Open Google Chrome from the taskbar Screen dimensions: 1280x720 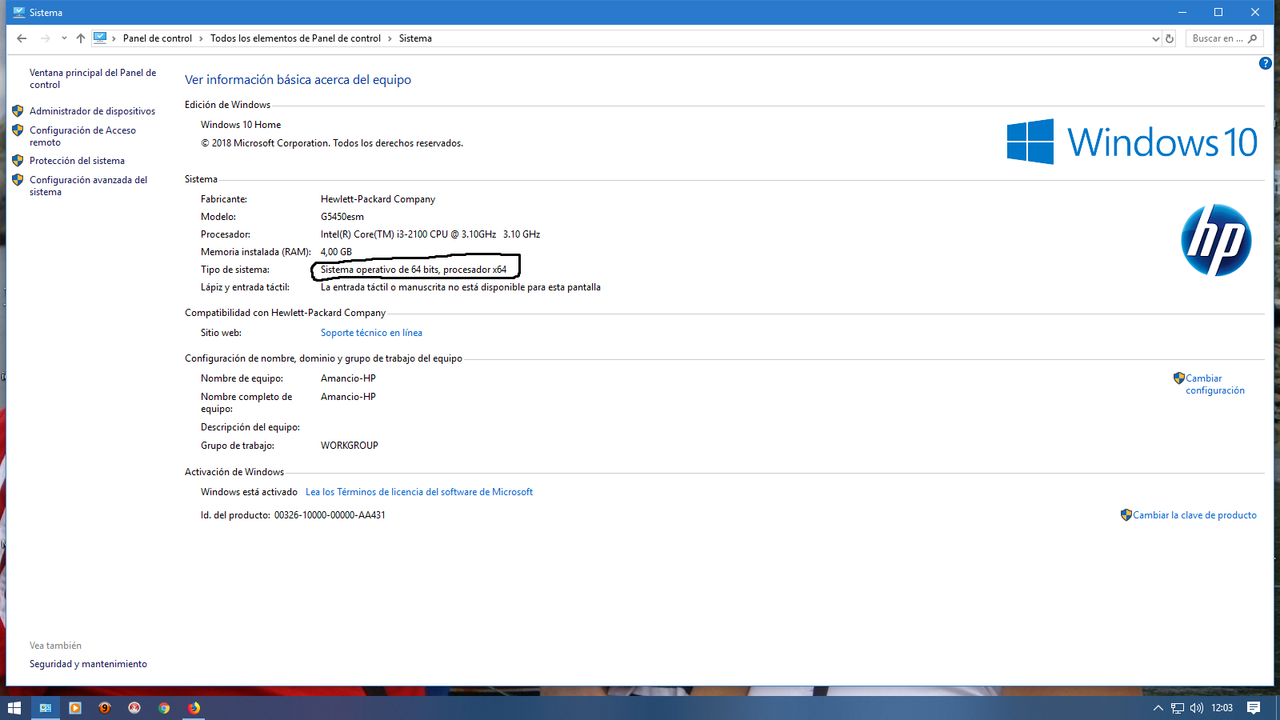[164, 708]
